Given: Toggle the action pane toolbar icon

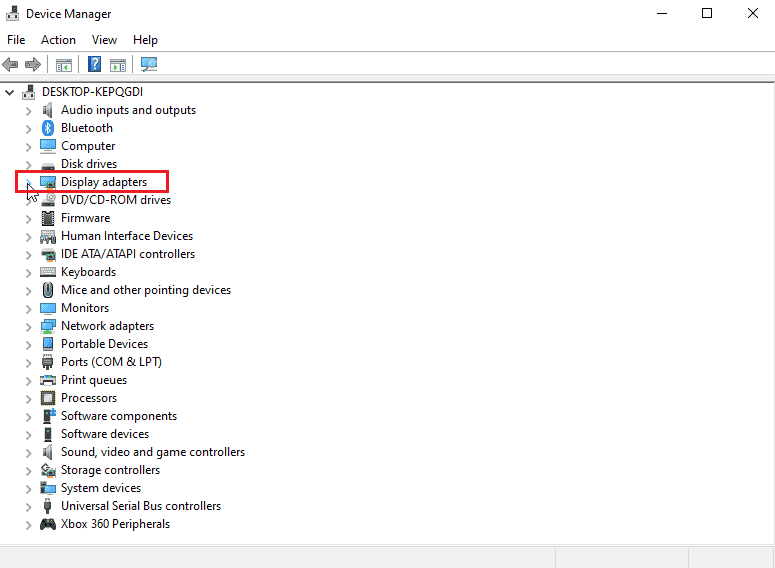Looking at the screenshot, I should (x=118, y=65).
